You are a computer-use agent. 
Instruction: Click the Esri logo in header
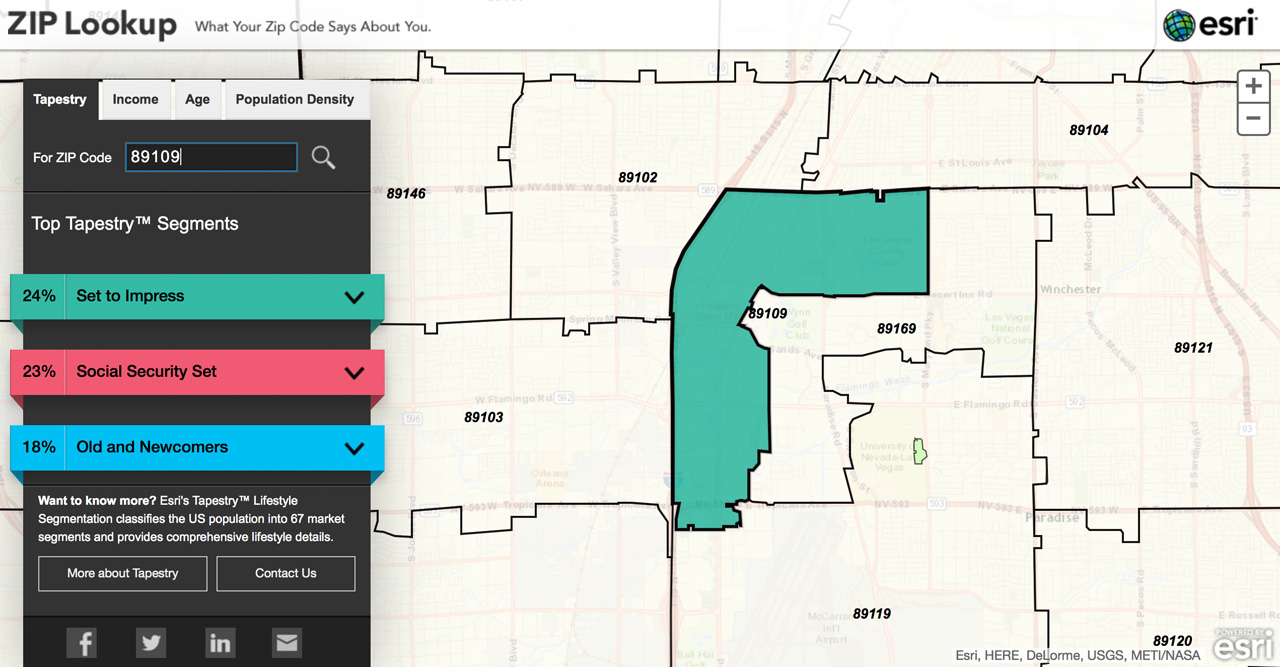(x=1211, y=24)
